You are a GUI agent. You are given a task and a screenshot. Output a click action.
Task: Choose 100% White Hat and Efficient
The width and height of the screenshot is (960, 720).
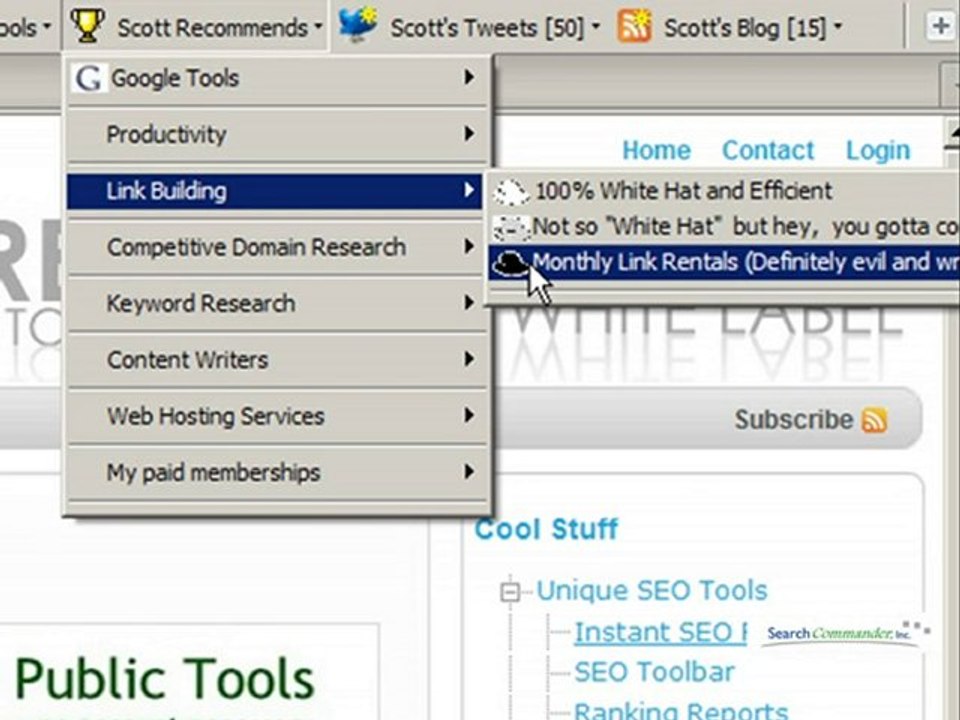pos(724,191)
